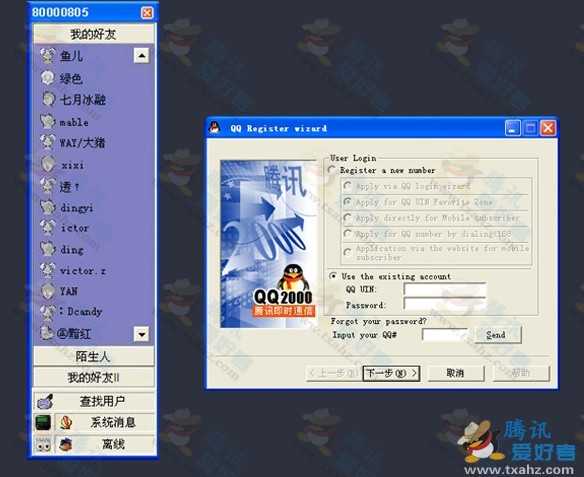Click the avatar icon beside ictor
Screen dimensions: 584x477
click(x=48, y=228)
